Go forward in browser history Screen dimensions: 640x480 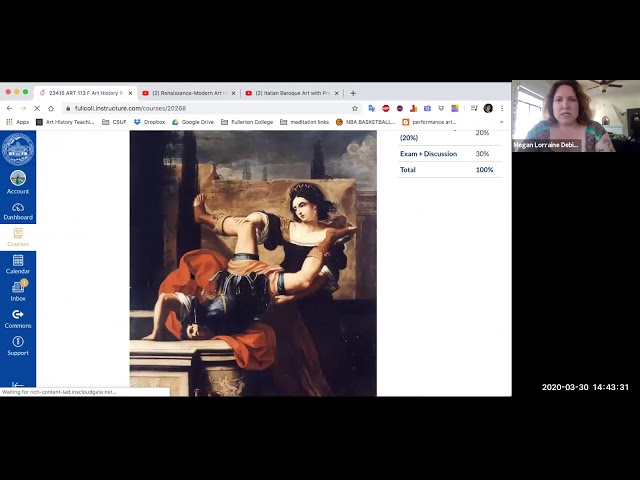[x=23, y=108]
